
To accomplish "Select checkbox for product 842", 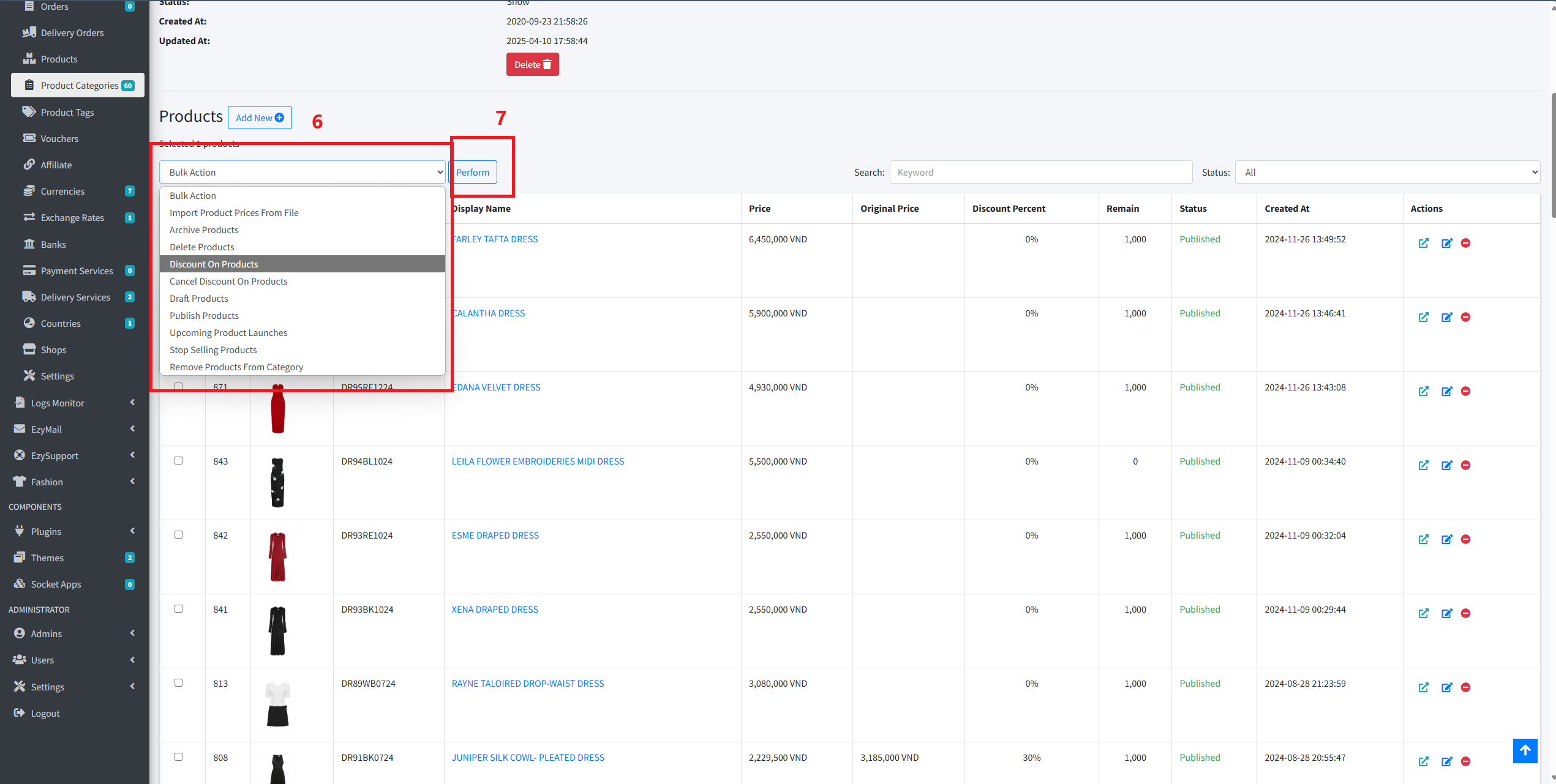I will 178,535.
